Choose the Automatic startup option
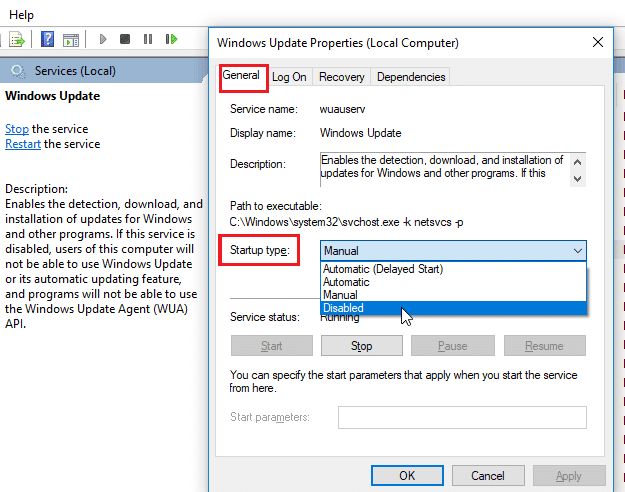The width and height of the screenshot is (625, 492). 453,282
